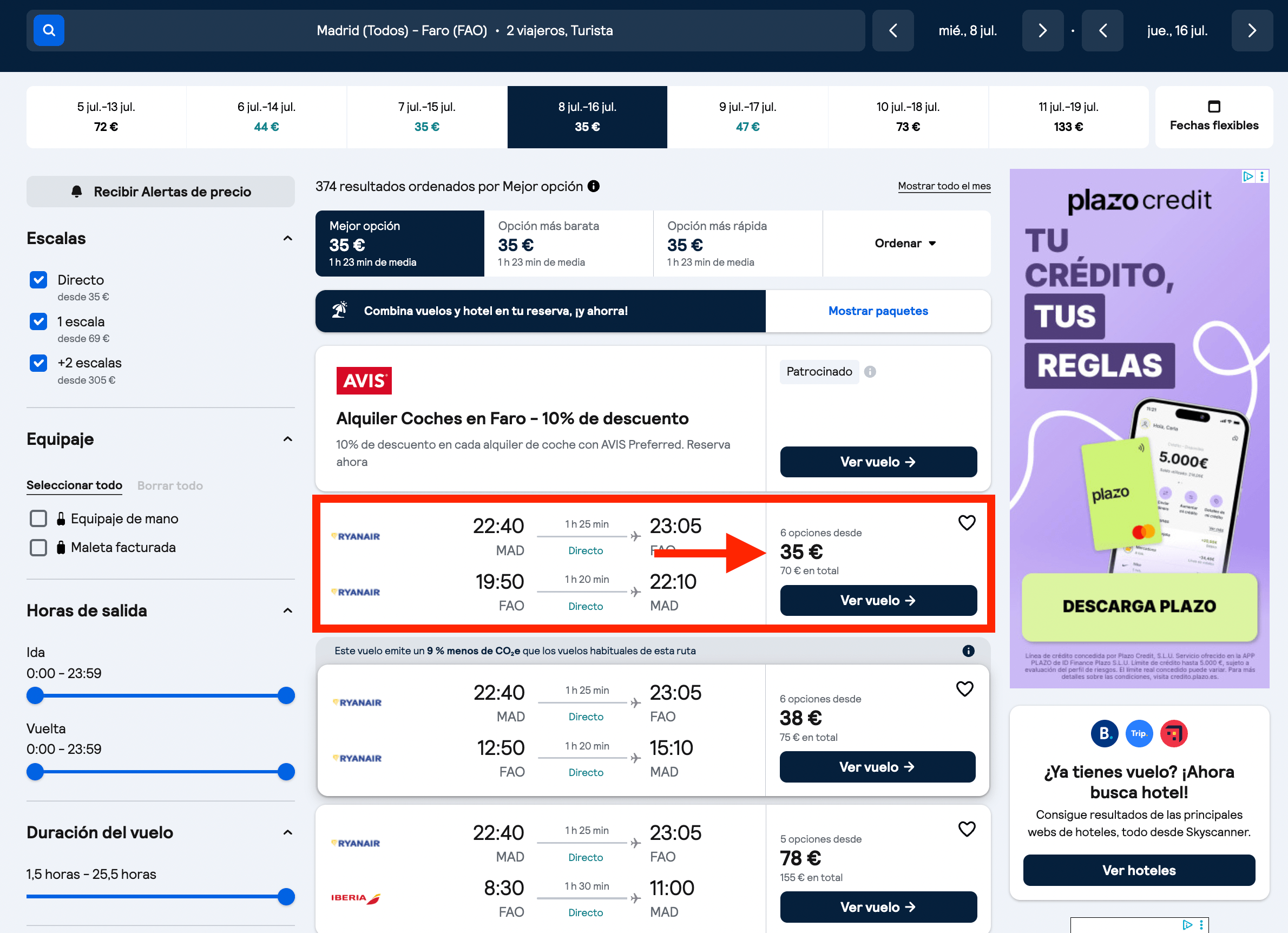Image resolution: width=1288 pixels, height=933 pixels.
Task: Advance return date with next arrow
Action: point(1252,31)
